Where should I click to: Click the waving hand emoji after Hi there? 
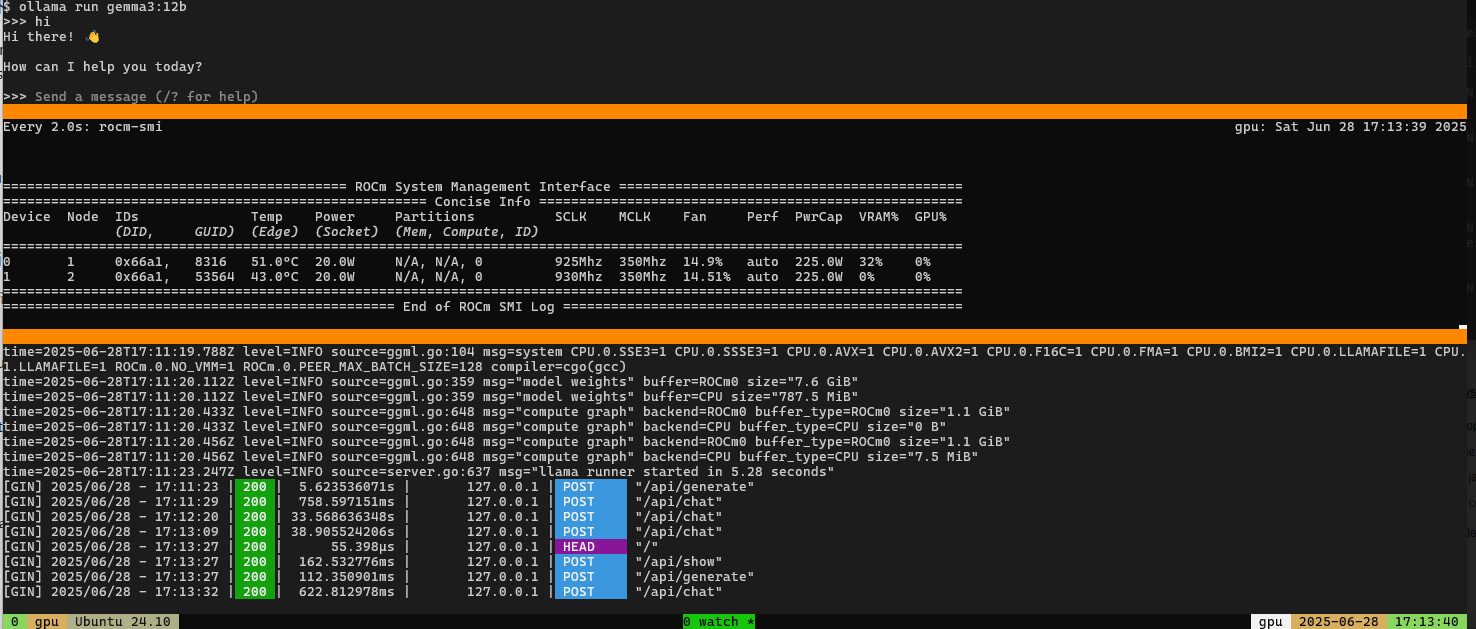tap(93, 37)
